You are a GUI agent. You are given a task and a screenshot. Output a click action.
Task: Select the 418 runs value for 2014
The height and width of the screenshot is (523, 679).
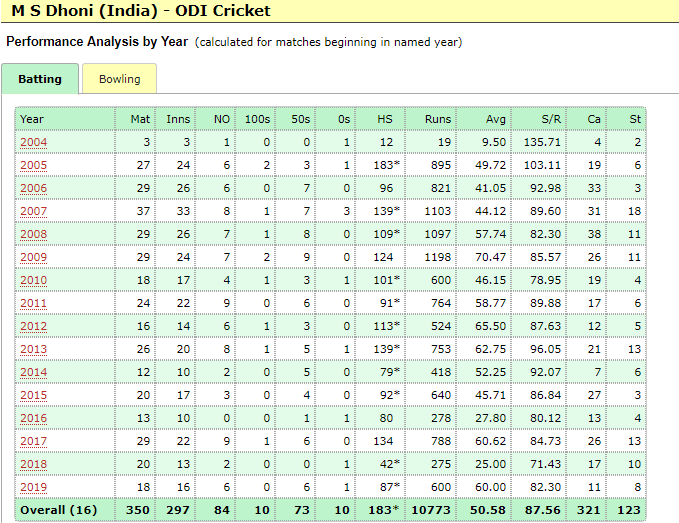pos(441,372)
